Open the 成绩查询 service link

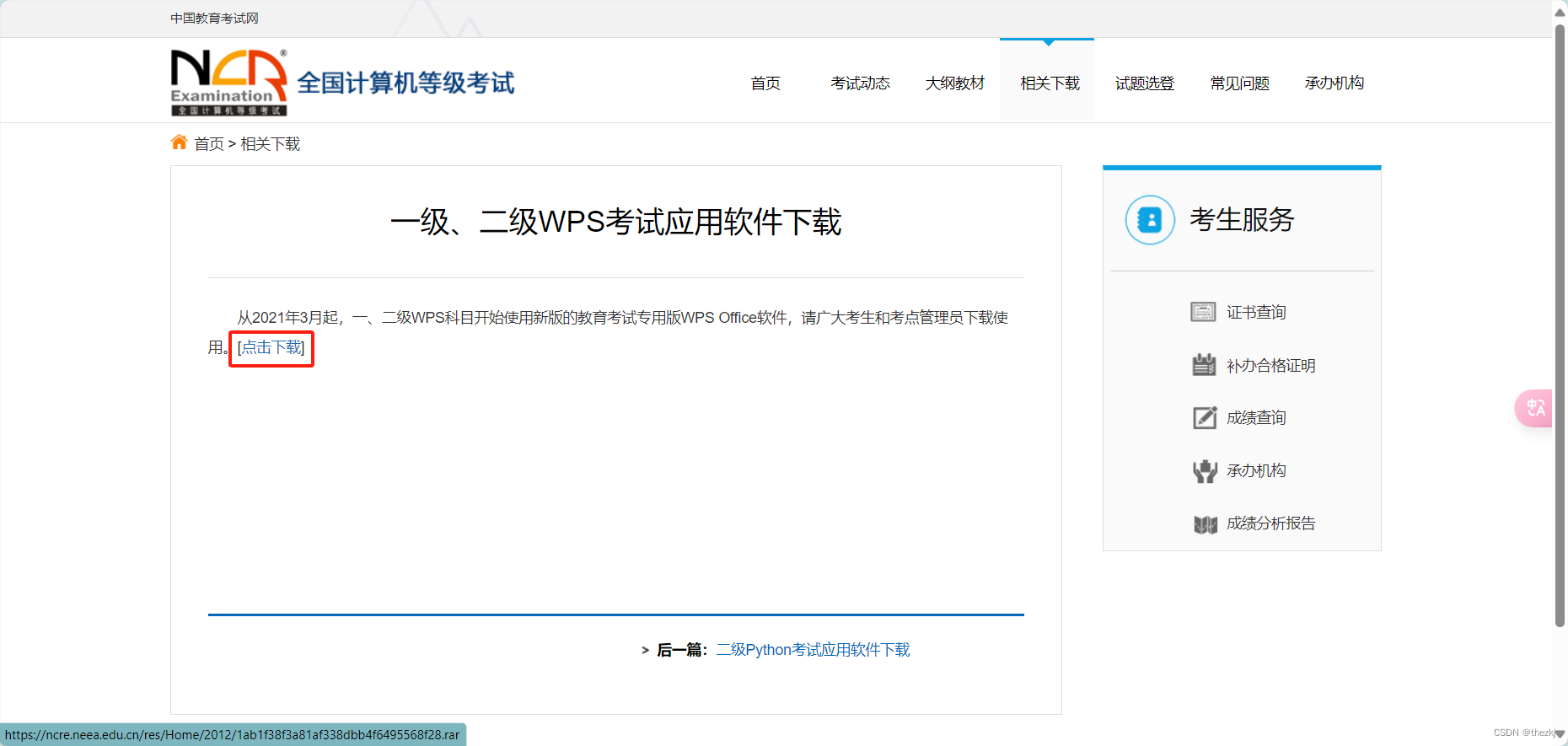click(x=1256, y=418)
